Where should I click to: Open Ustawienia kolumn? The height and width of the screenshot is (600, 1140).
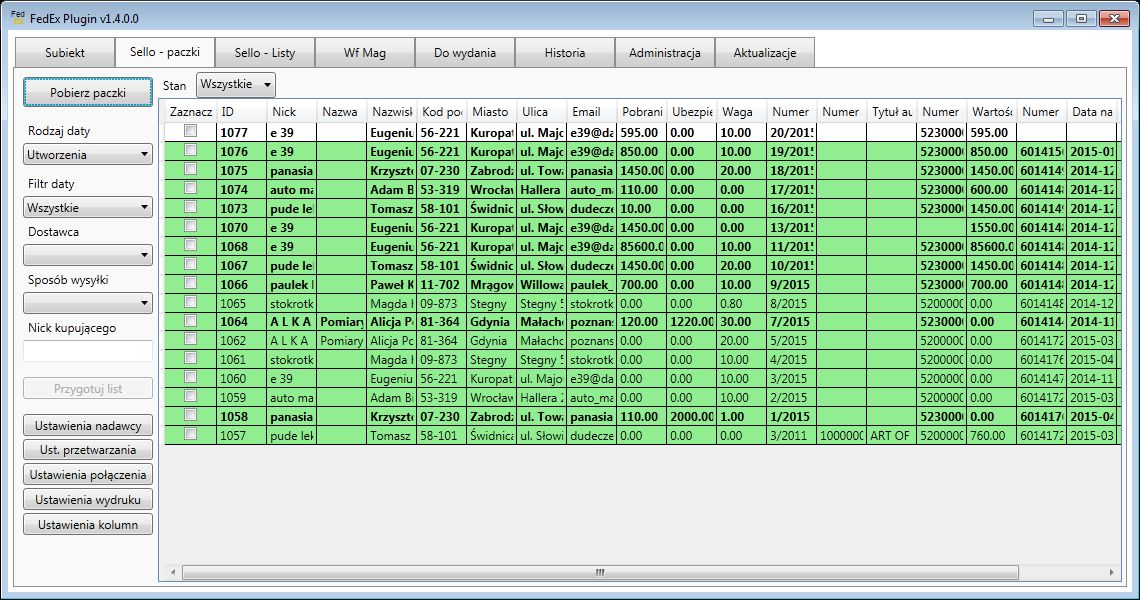point(88,524)
